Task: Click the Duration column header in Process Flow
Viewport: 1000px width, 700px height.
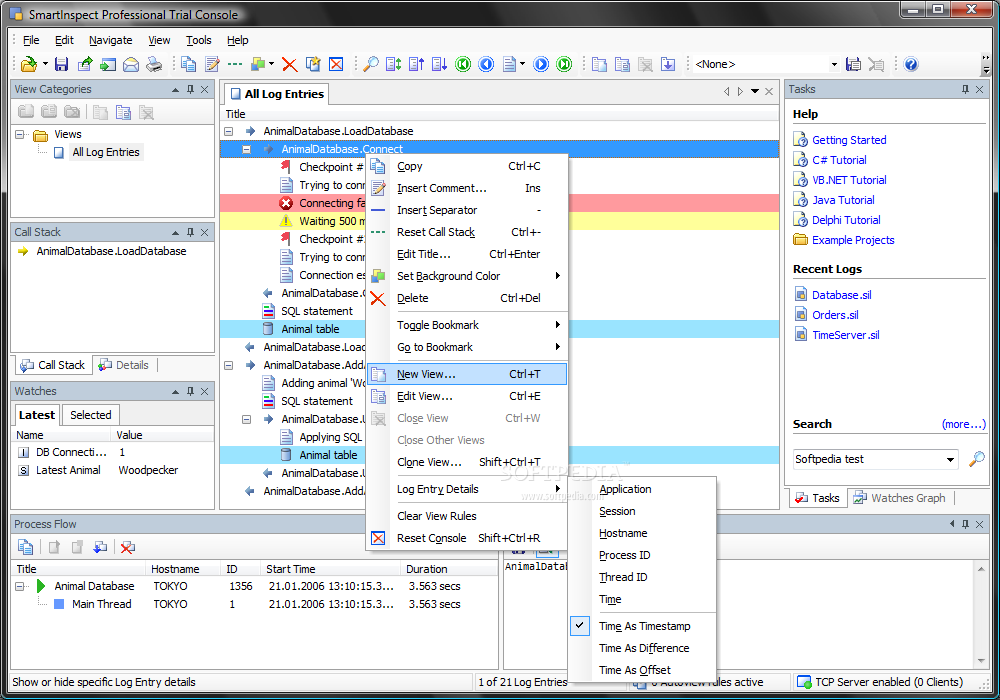Action: point(450,569)
